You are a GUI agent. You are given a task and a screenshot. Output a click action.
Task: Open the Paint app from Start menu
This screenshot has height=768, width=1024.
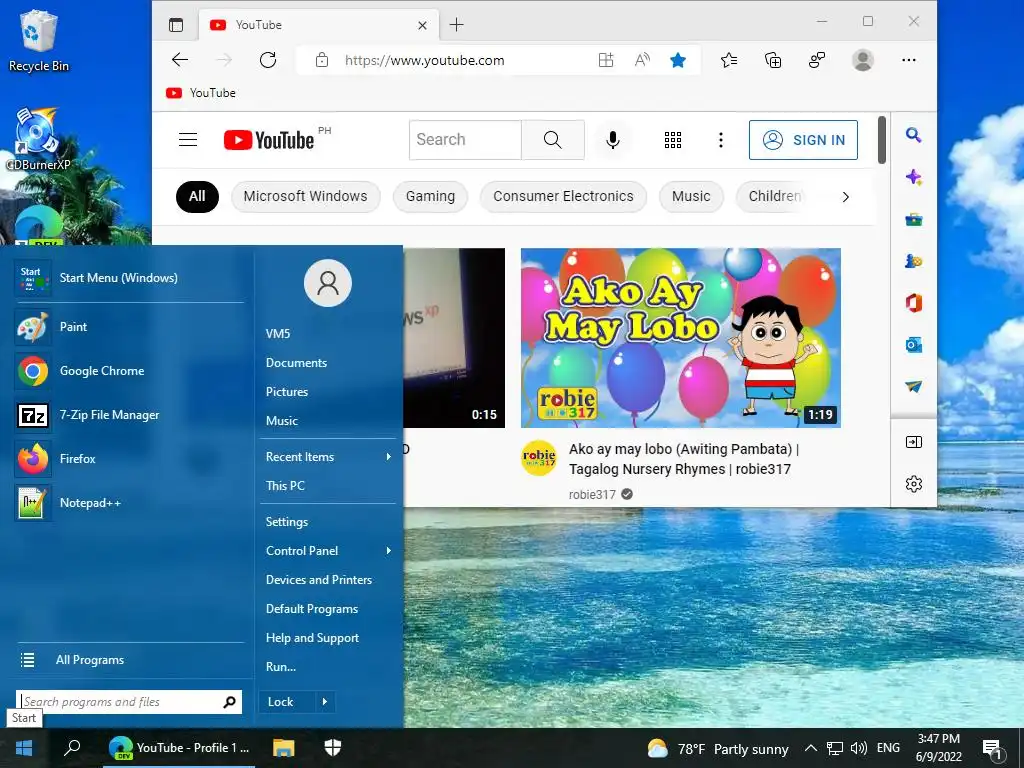tap(129, 327)
